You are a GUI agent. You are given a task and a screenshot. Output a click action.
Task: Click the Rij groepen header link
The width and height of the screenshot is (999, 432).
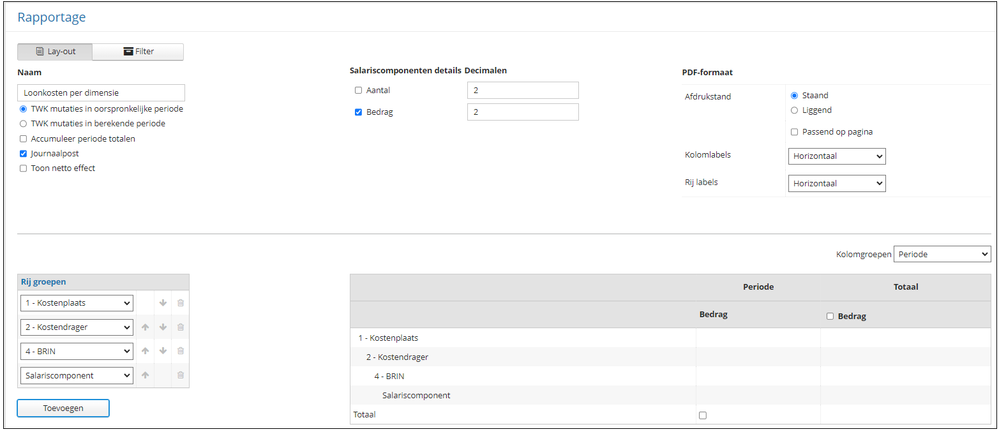click(43, 282)
